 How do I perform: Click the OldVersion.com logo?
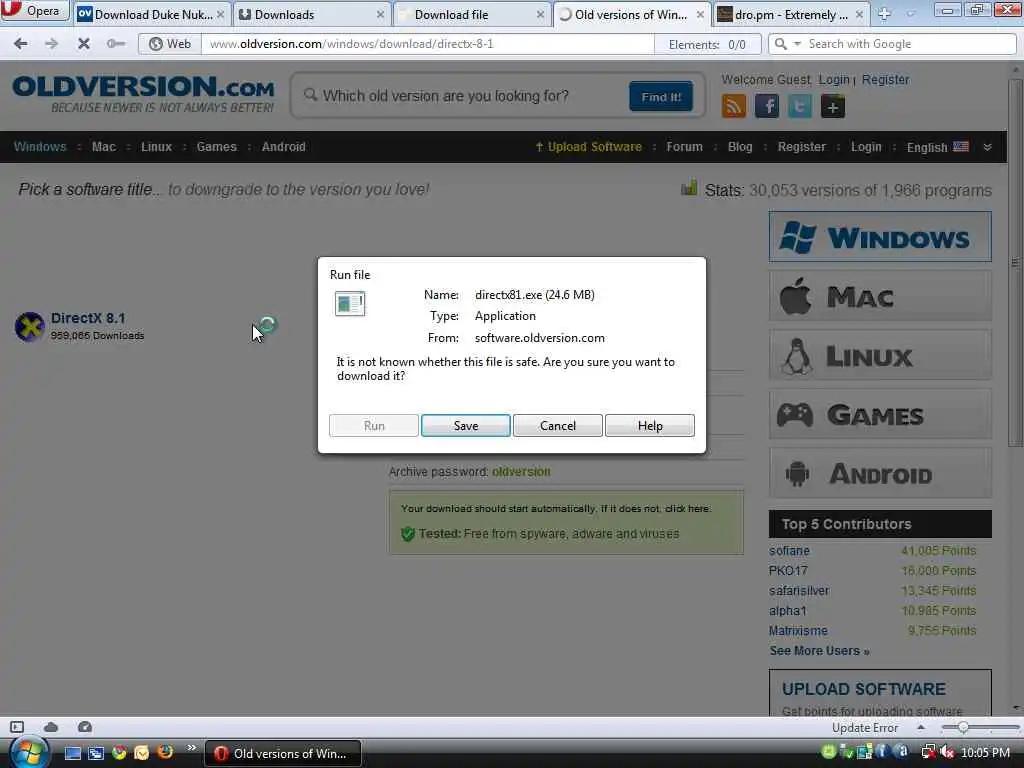click(x=143, y=94)
